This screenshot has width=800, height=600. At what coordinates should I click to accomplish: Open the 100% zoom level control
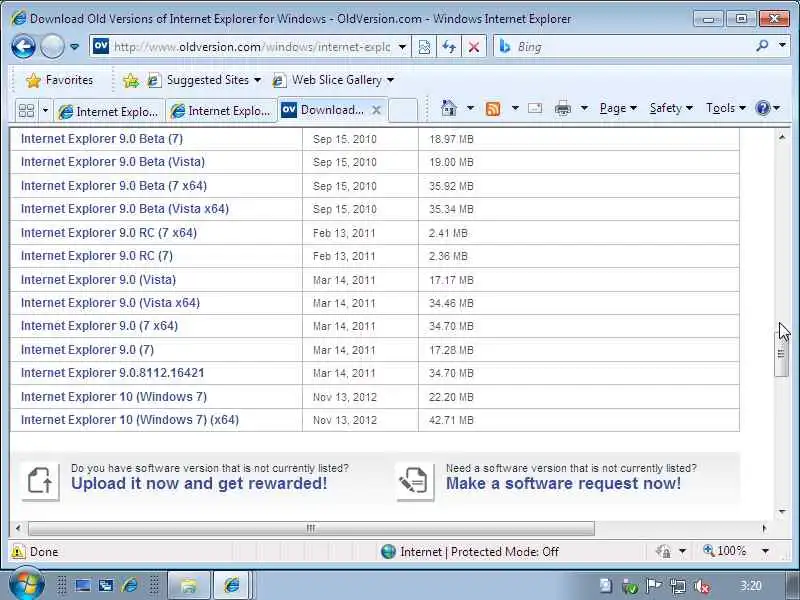click(736, 551)
